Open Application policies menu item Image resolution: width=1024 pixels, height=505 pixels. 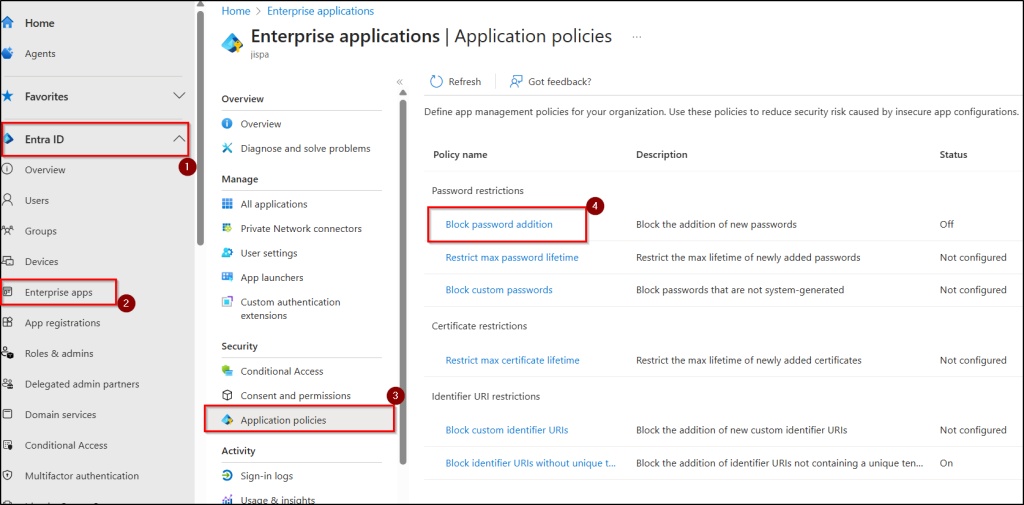(x=283, y=420)
